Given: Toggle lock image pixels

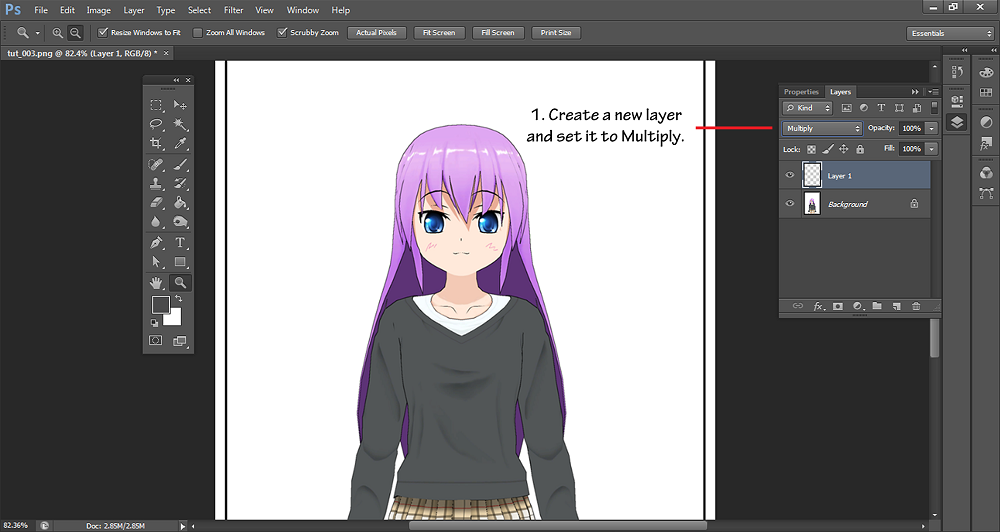Looking at the screenshot, I should (x=828, y=149).
